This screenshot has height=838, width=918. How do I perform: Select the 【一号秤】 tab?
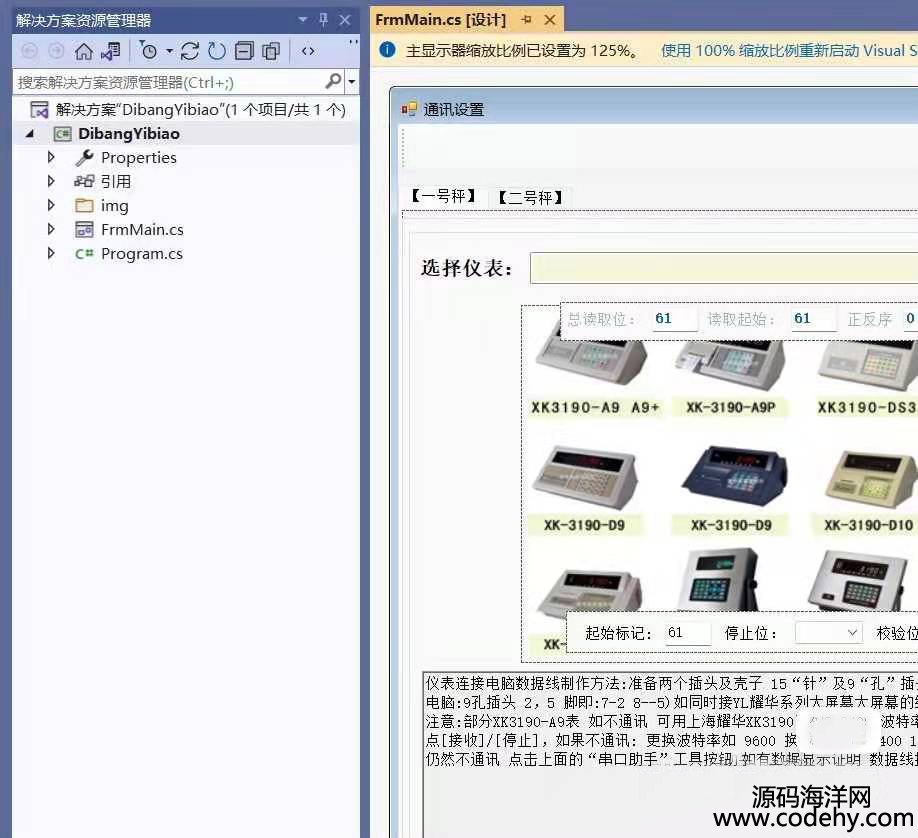click(x=444, y=196)
